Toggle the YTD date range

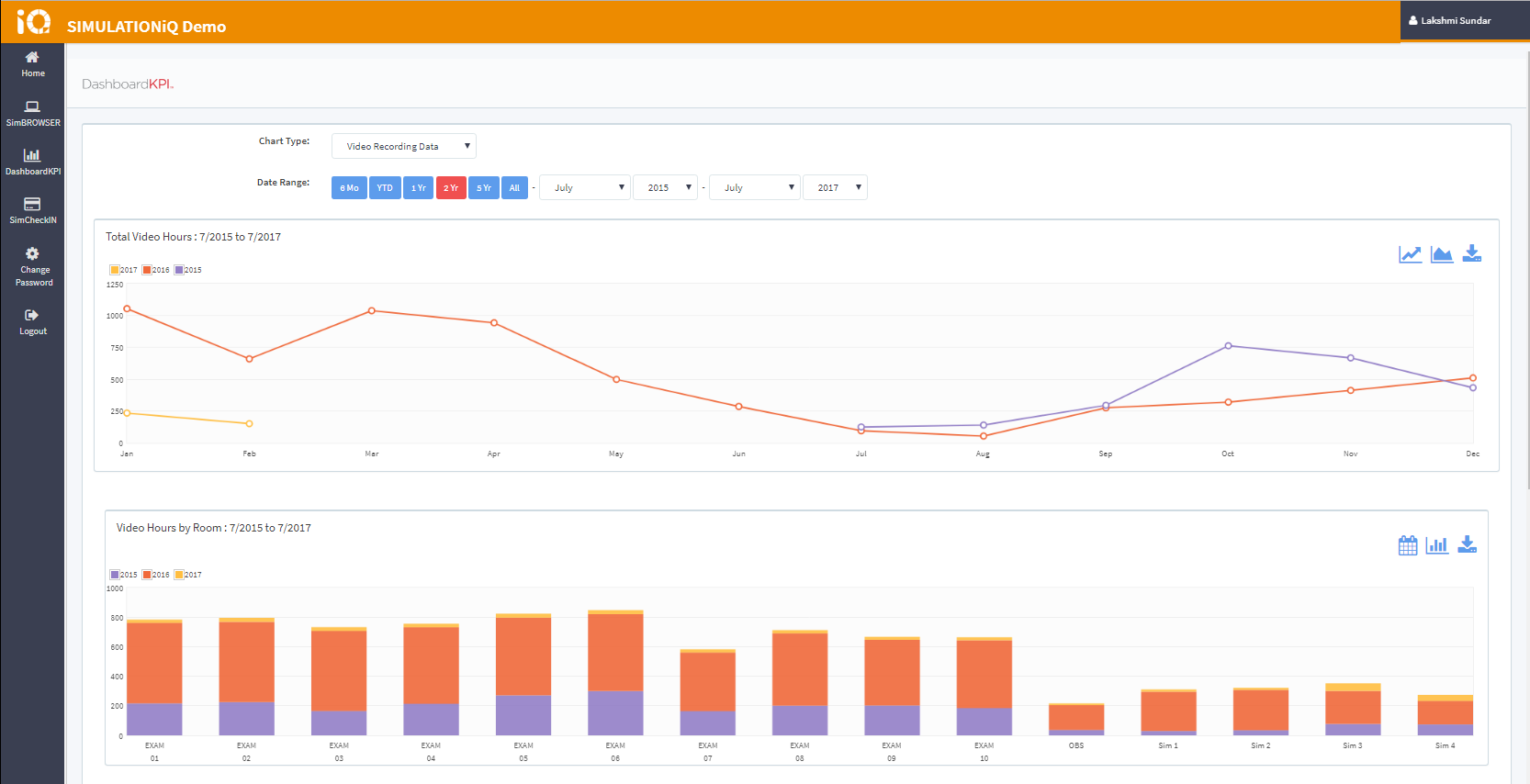coord(385,188)
